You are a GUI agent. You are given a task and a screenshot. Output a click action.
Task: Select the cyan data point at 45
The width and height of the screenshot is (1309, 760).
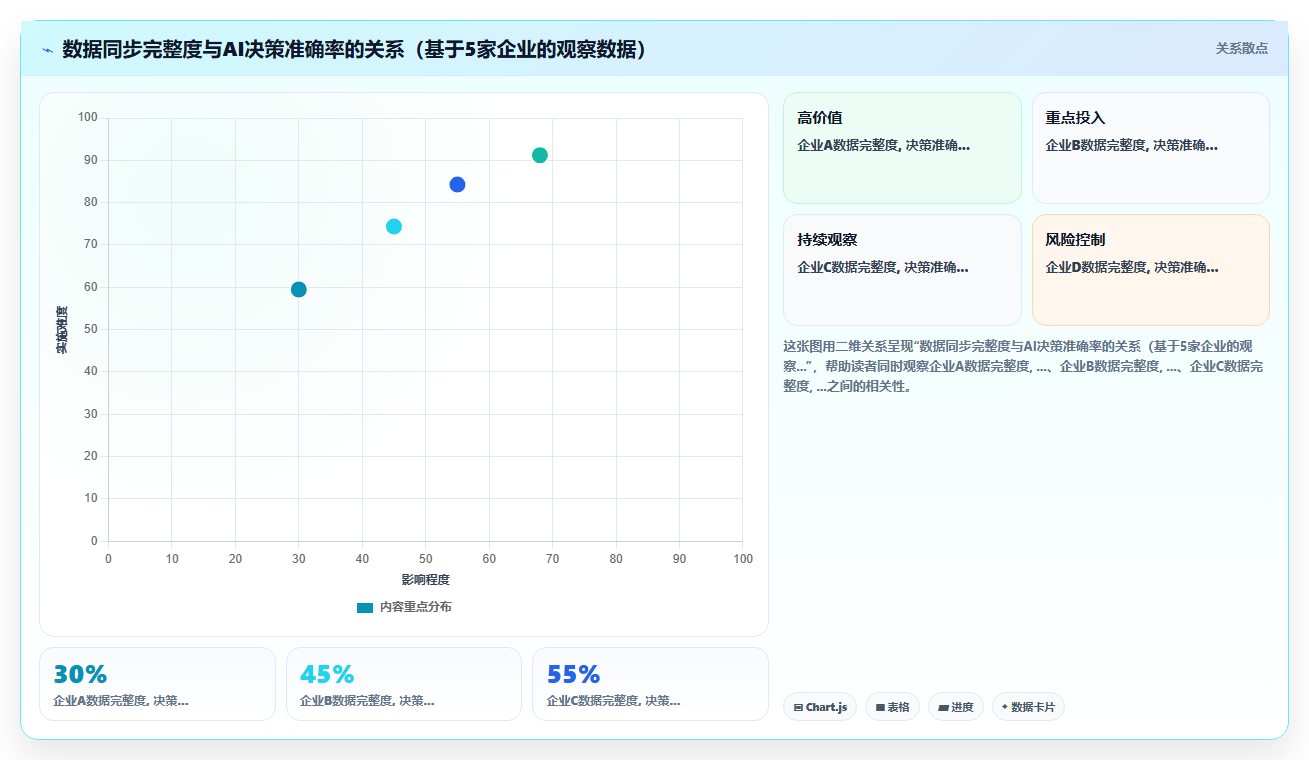pyautogui.click(x=394, y=226)
